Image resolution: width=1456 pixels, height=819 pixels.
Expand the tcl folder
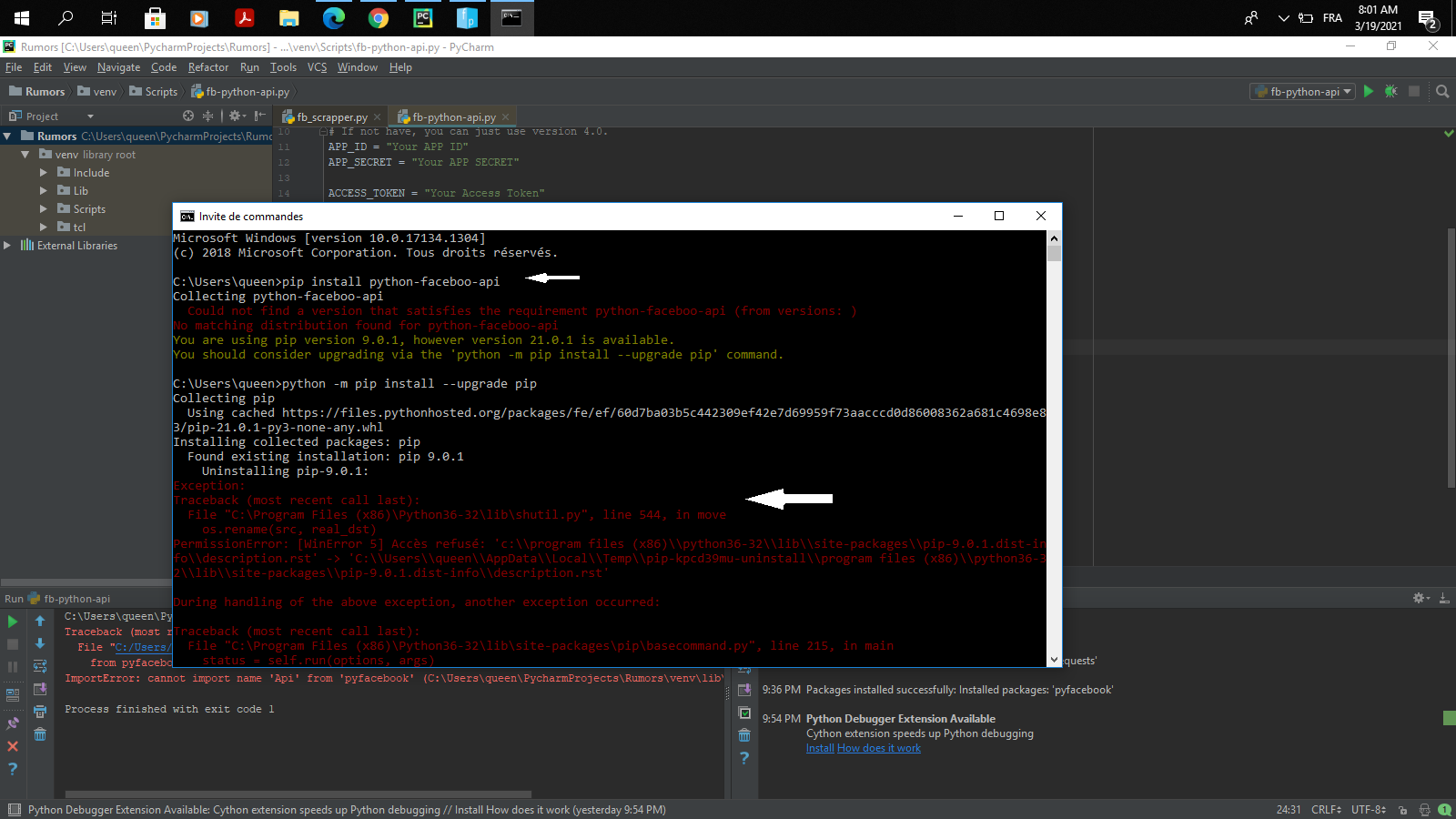[44, 227]
